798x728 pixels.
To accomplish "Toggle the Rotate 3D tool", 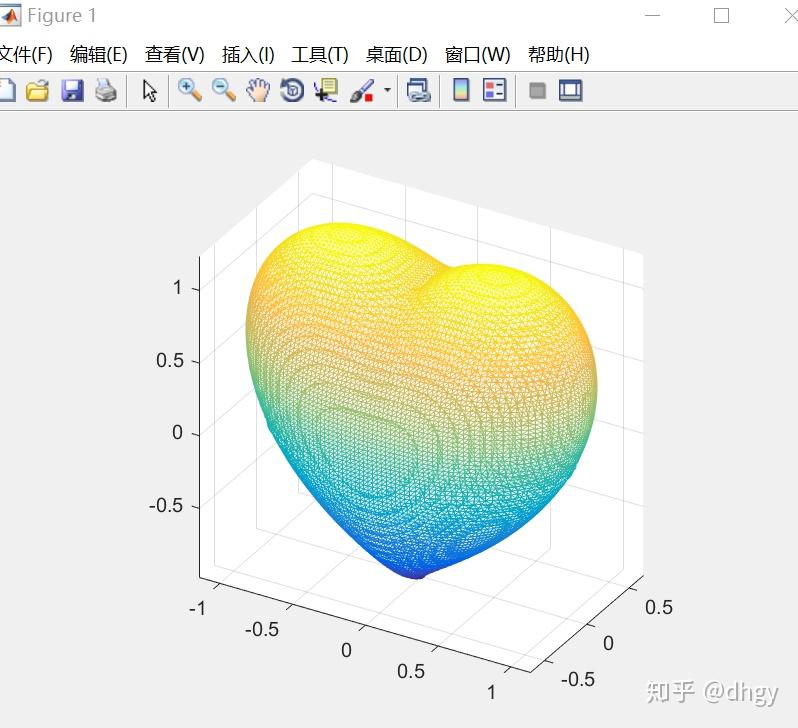I will (x=293, y=91).
